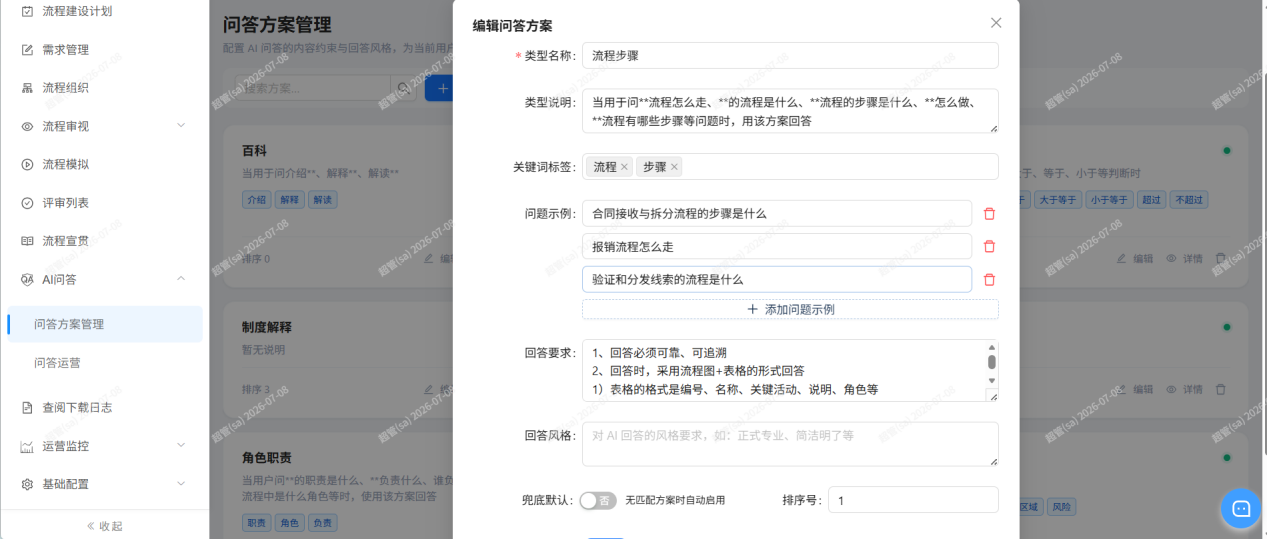Image resolution: width=1267 pixels, height=539 pixels.
Task: Click the 排序号 number field
Action: [913, 500]
